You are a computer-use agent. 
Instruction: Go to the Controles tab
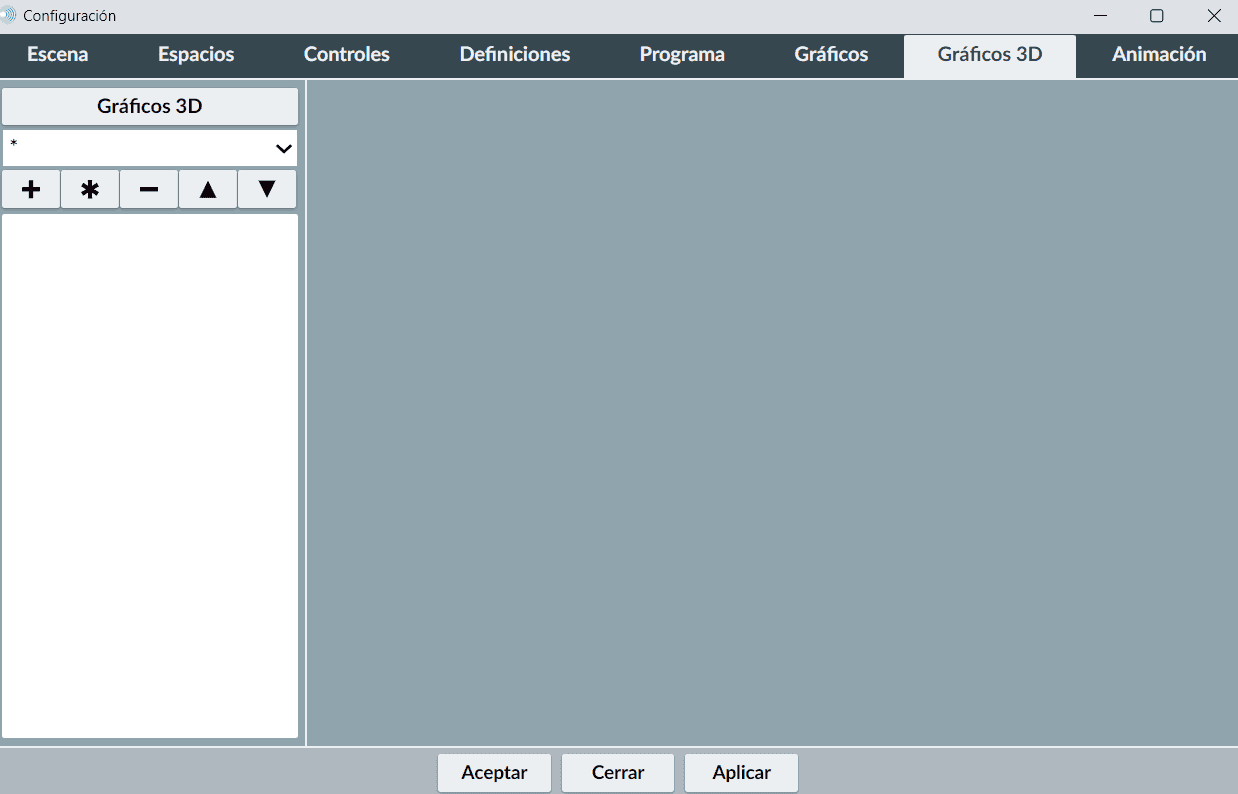(347, 55)
